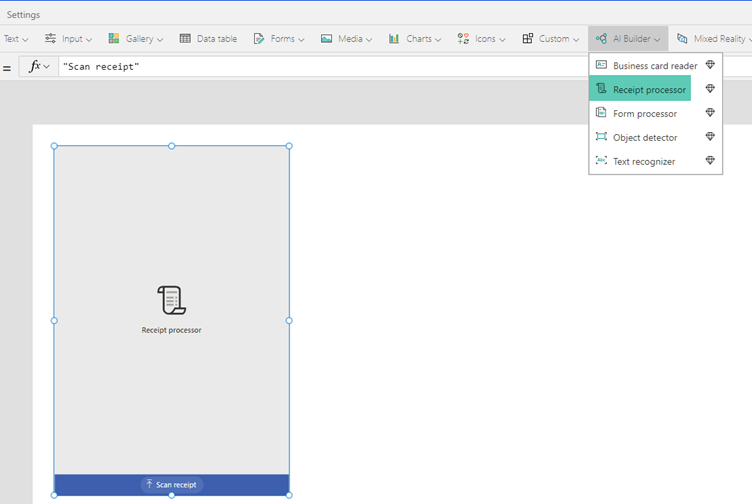Click the Media image icon

click(x=327, y=38)
